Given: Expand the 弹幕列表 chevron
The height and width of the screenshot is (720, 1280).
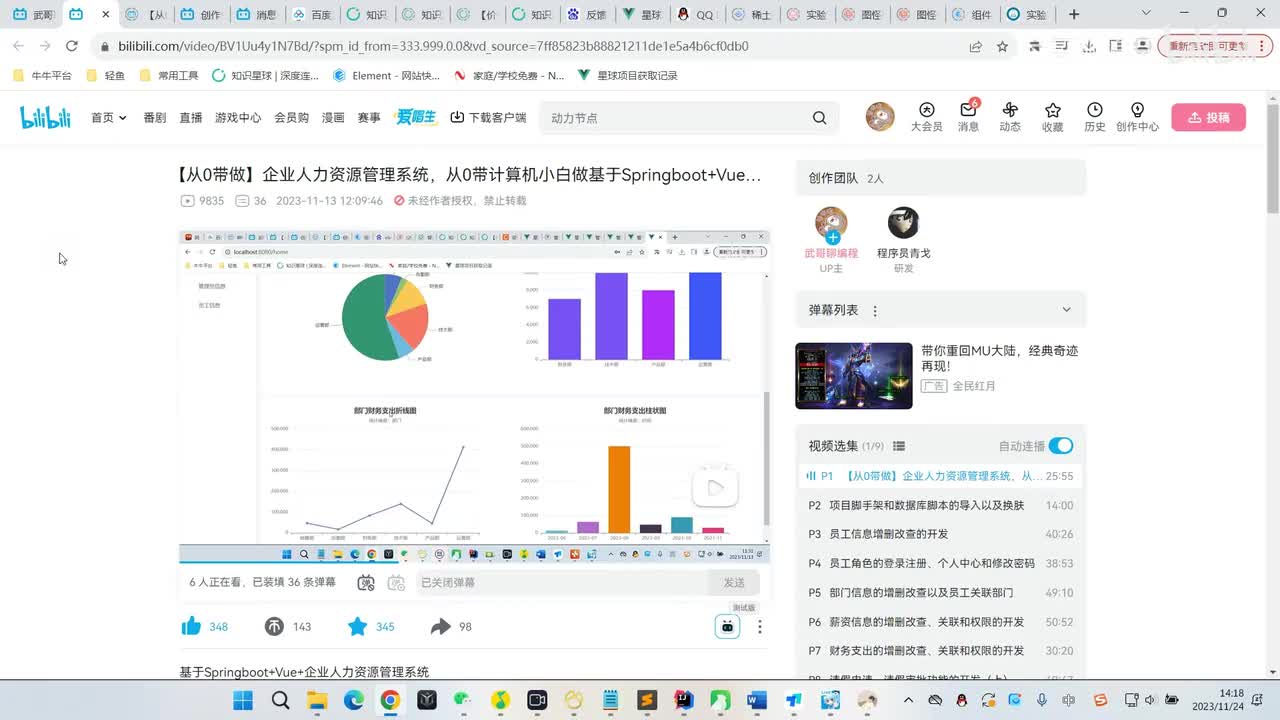Looking at the screenshot, I should pyautogui.click(x=1066, y=310).
